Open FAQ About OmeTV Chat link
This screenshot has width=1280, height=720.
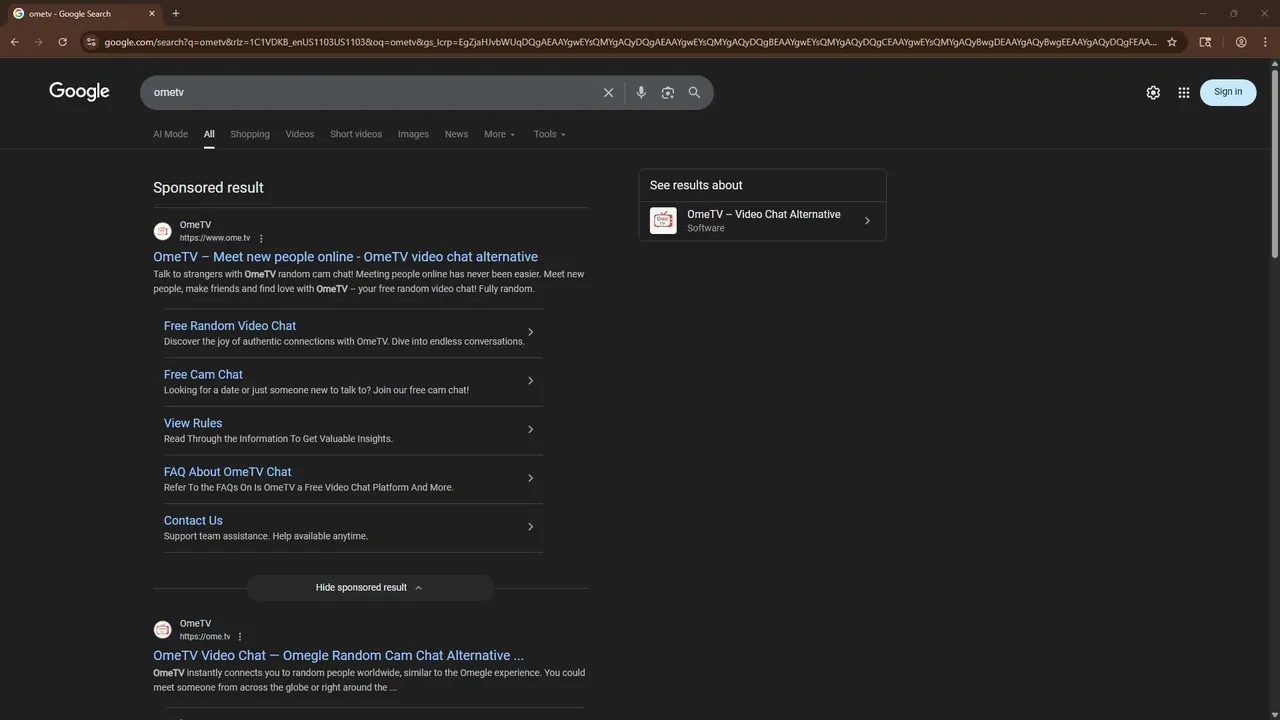(228, 472)
